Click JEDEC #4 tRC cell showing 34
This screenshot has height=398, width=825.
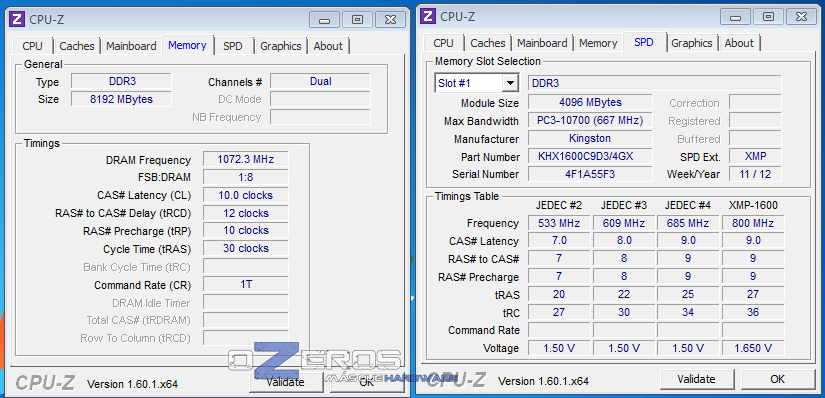(x=688, y=312)
